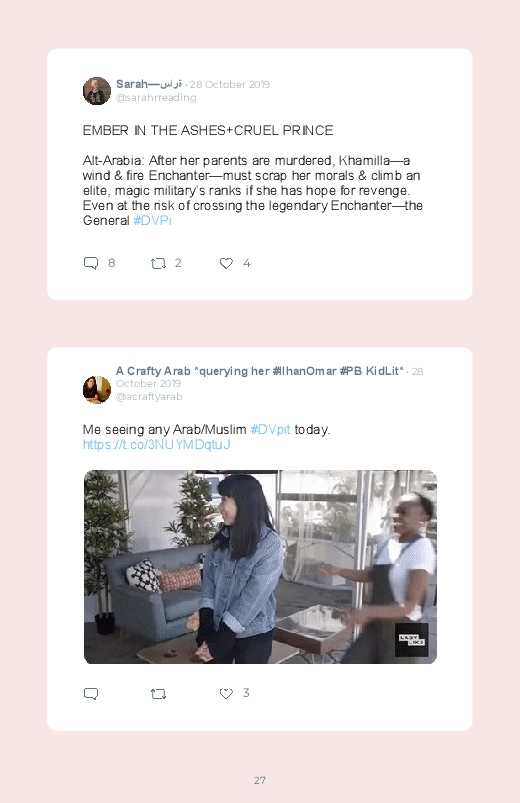
Task: Click retweet icon on Sarah's tweet
Action: coord(158,264)
